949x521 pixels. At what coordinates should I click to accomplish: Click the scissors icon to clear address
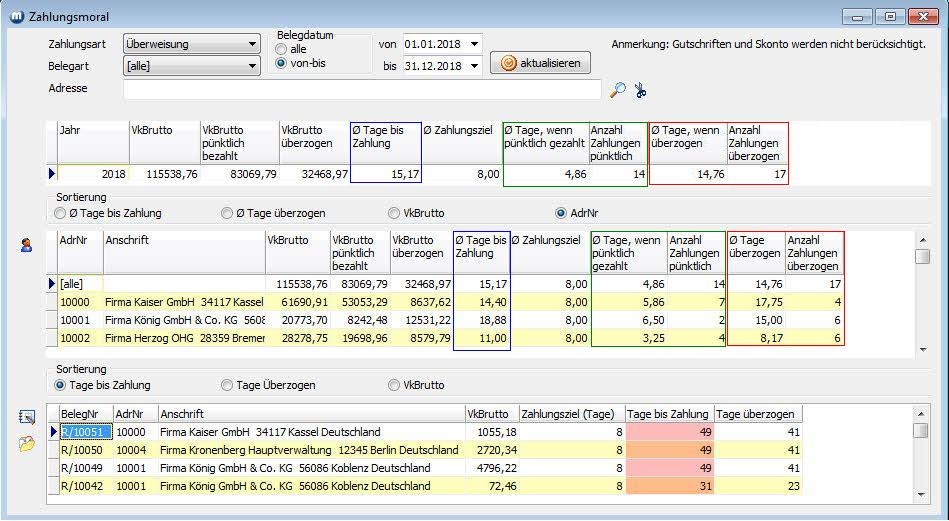pos(641,90)
